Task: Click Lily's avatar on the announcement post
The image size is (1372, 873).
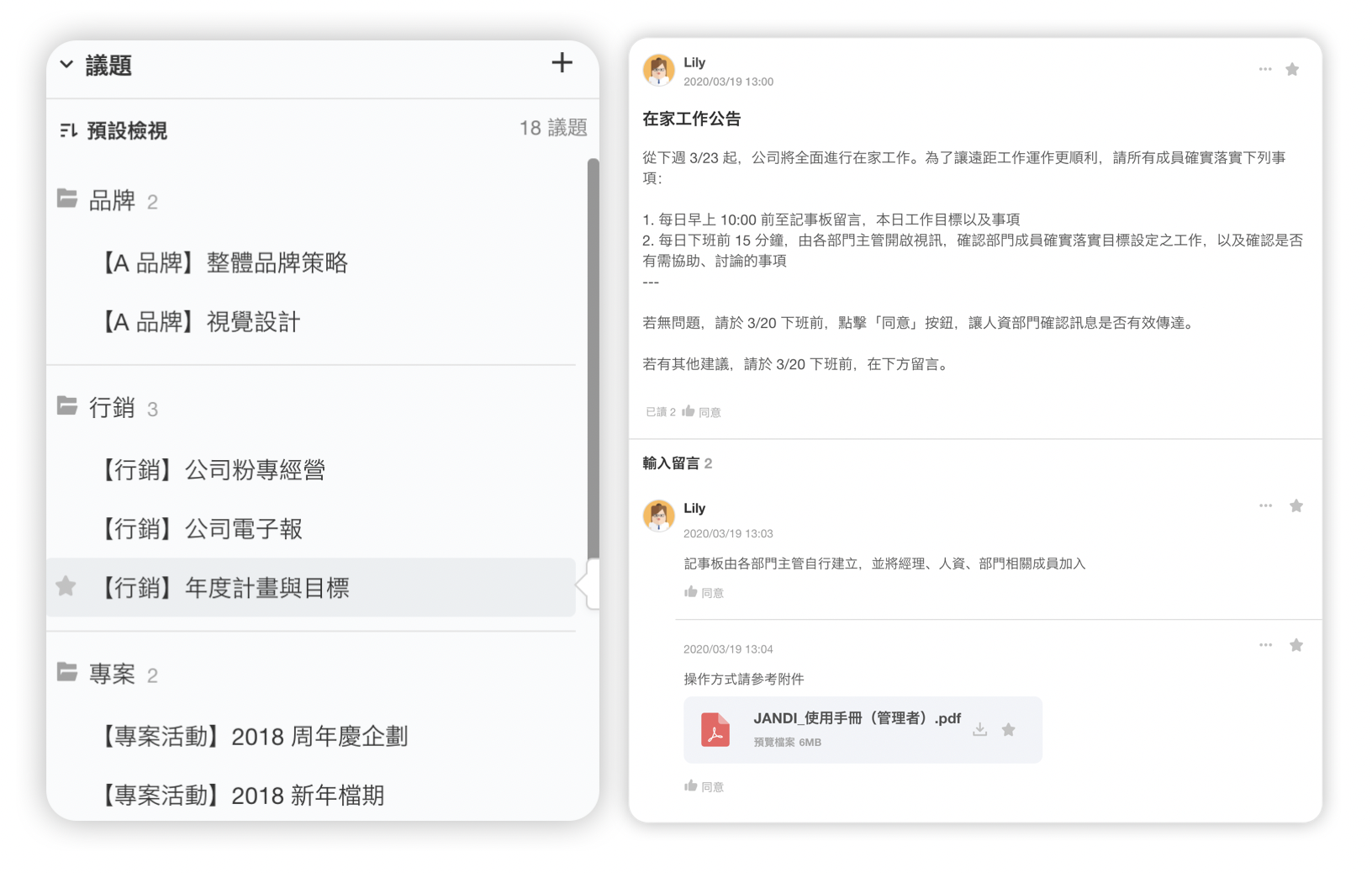Action: click(x=658, y=71)
